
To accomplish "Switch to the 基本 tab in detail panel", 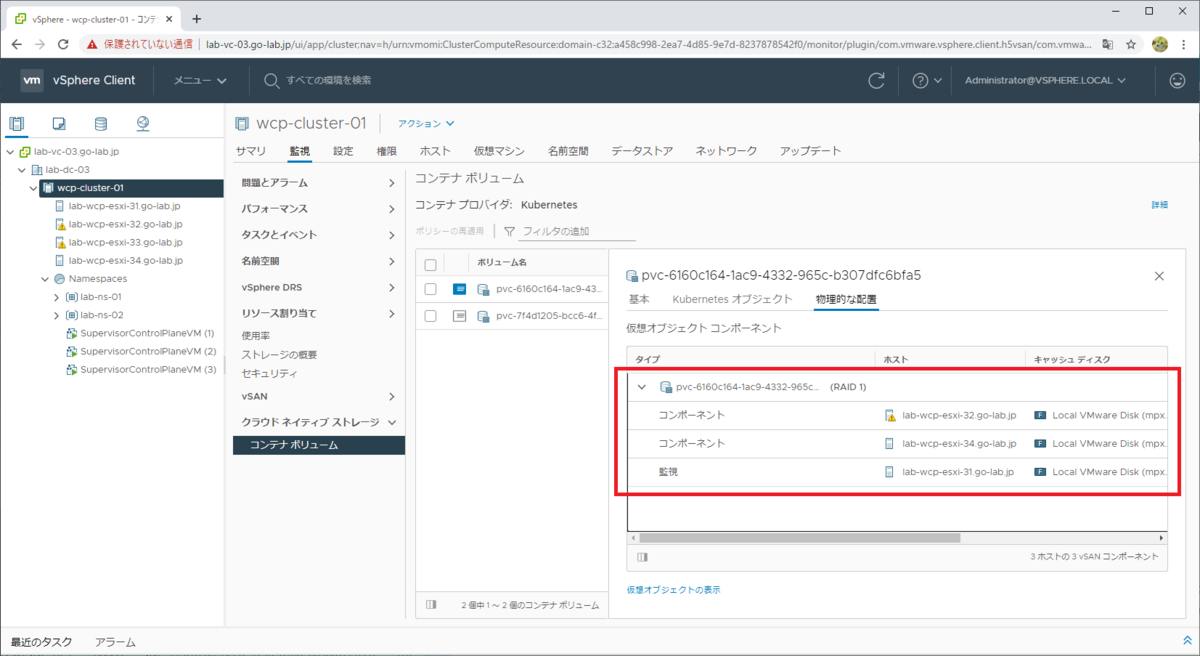I will tap(639, 299).
